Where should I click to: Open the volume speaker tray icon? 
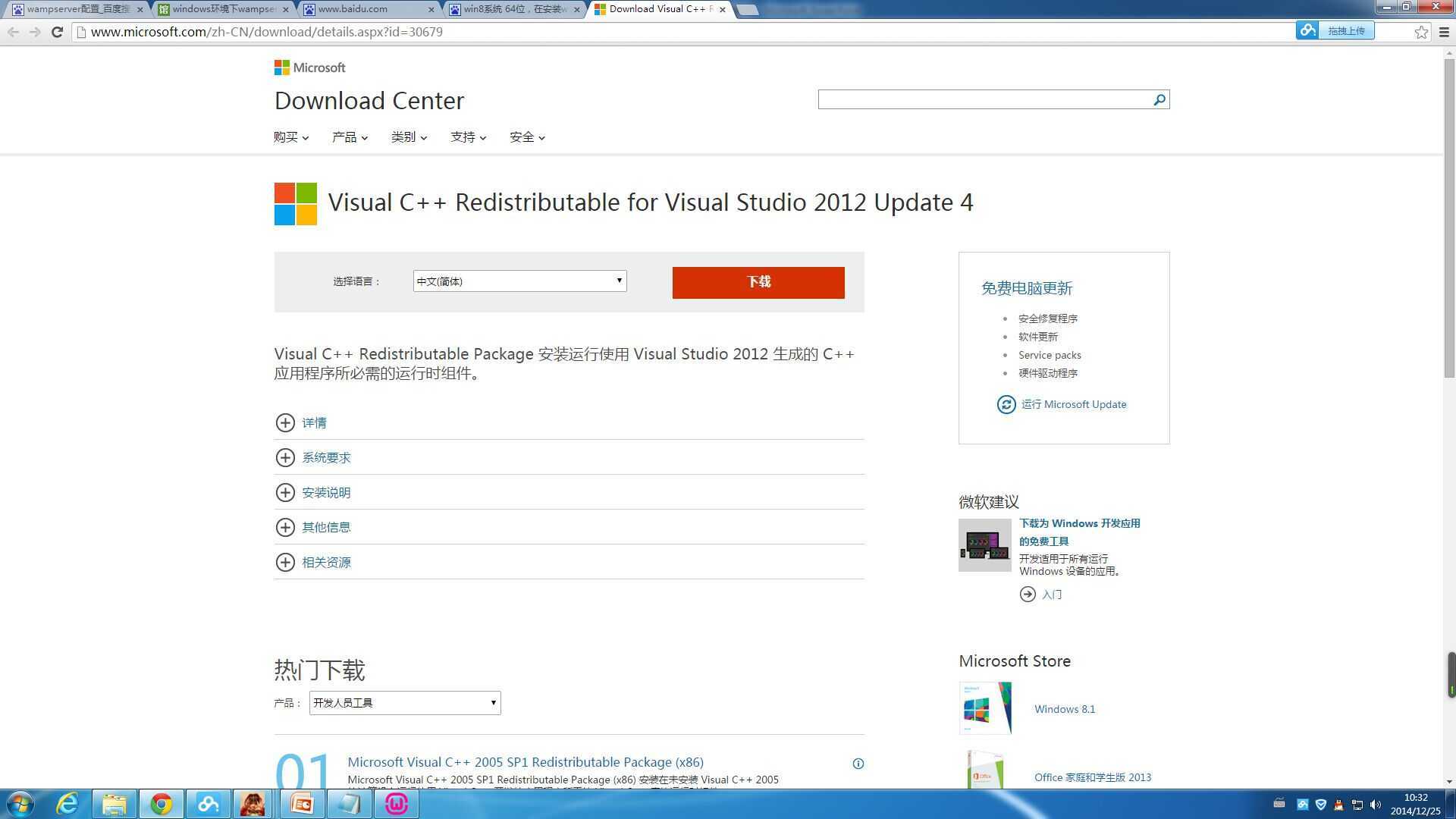pos(1376,805)
